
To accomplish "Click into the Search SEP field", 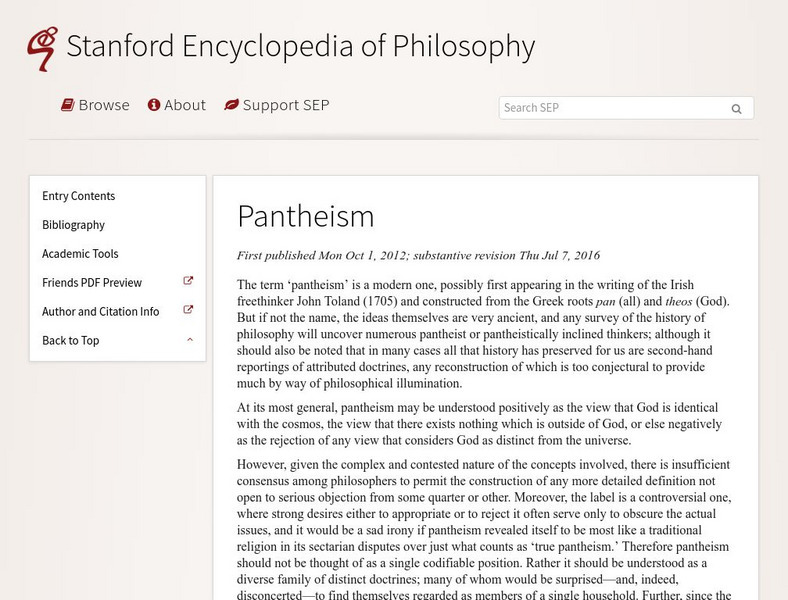I will pyautogui.click(x=610, y=108).
